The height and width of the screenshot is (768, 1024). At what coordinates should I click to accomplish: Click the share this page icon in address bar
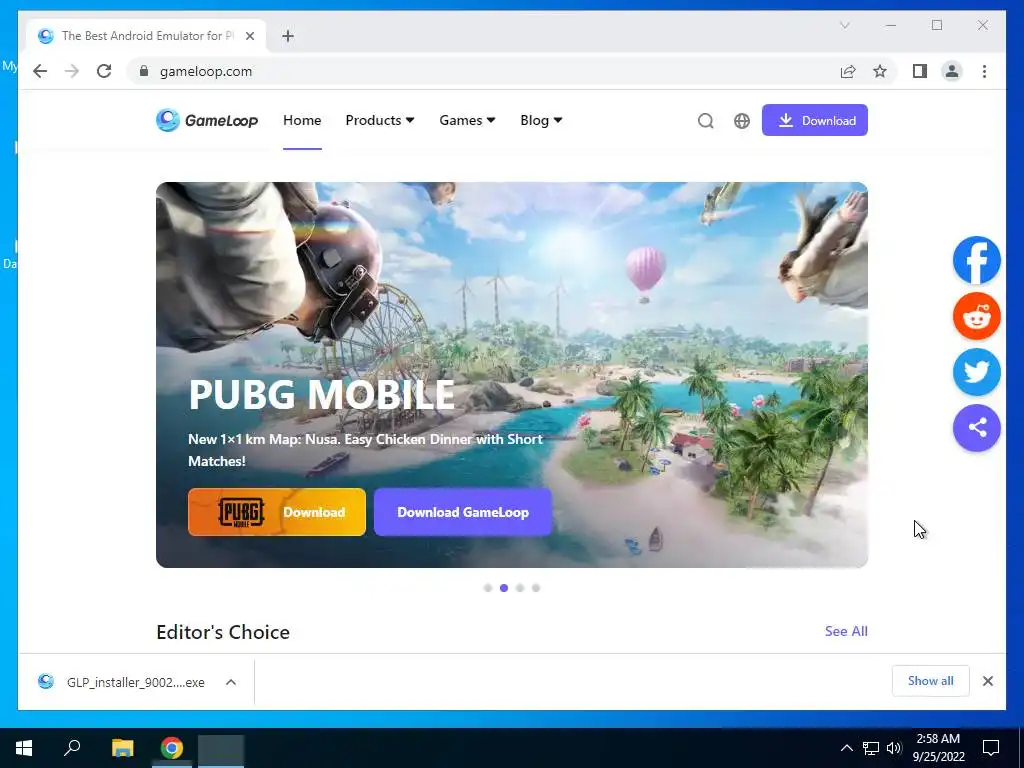[848, 71]
